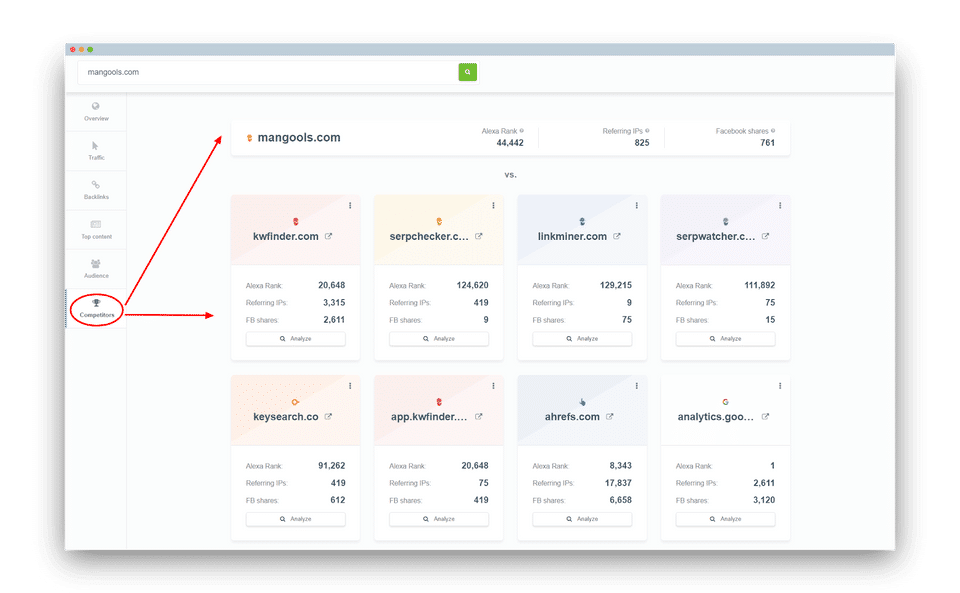Click the green search button
Viewport: 960px width, 593px height.
coord(467,72)
